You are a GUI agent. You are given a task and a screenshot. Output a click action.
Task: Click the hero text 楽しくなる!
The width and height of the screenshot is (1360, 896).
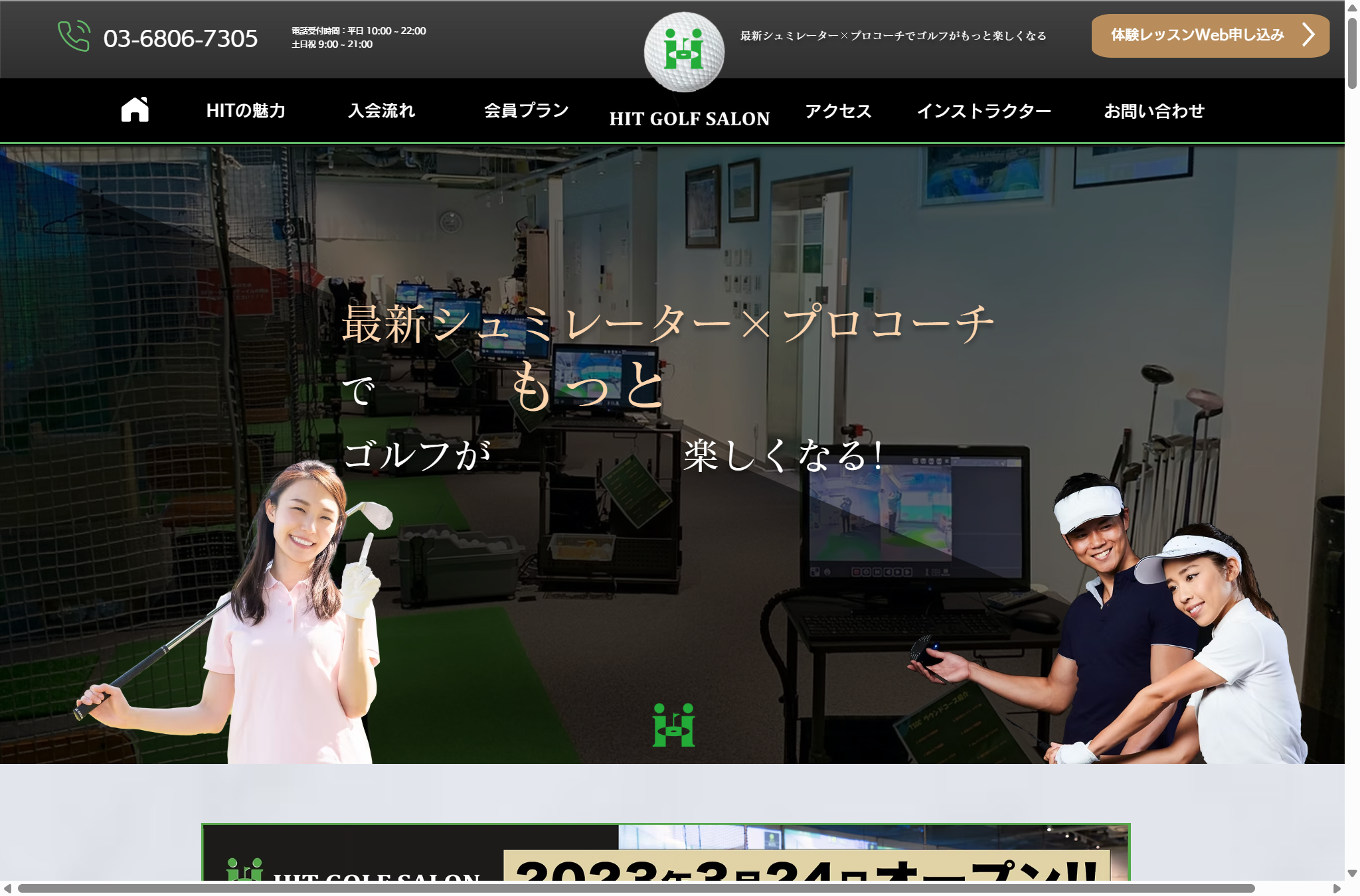[783, 455]
